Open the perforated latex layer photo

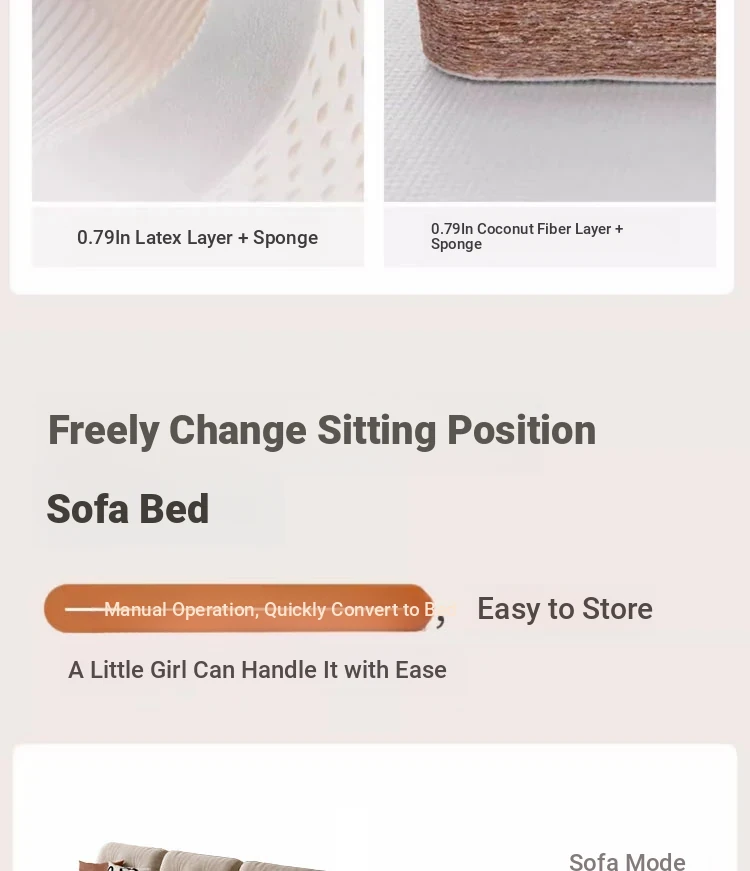point(198,101)
